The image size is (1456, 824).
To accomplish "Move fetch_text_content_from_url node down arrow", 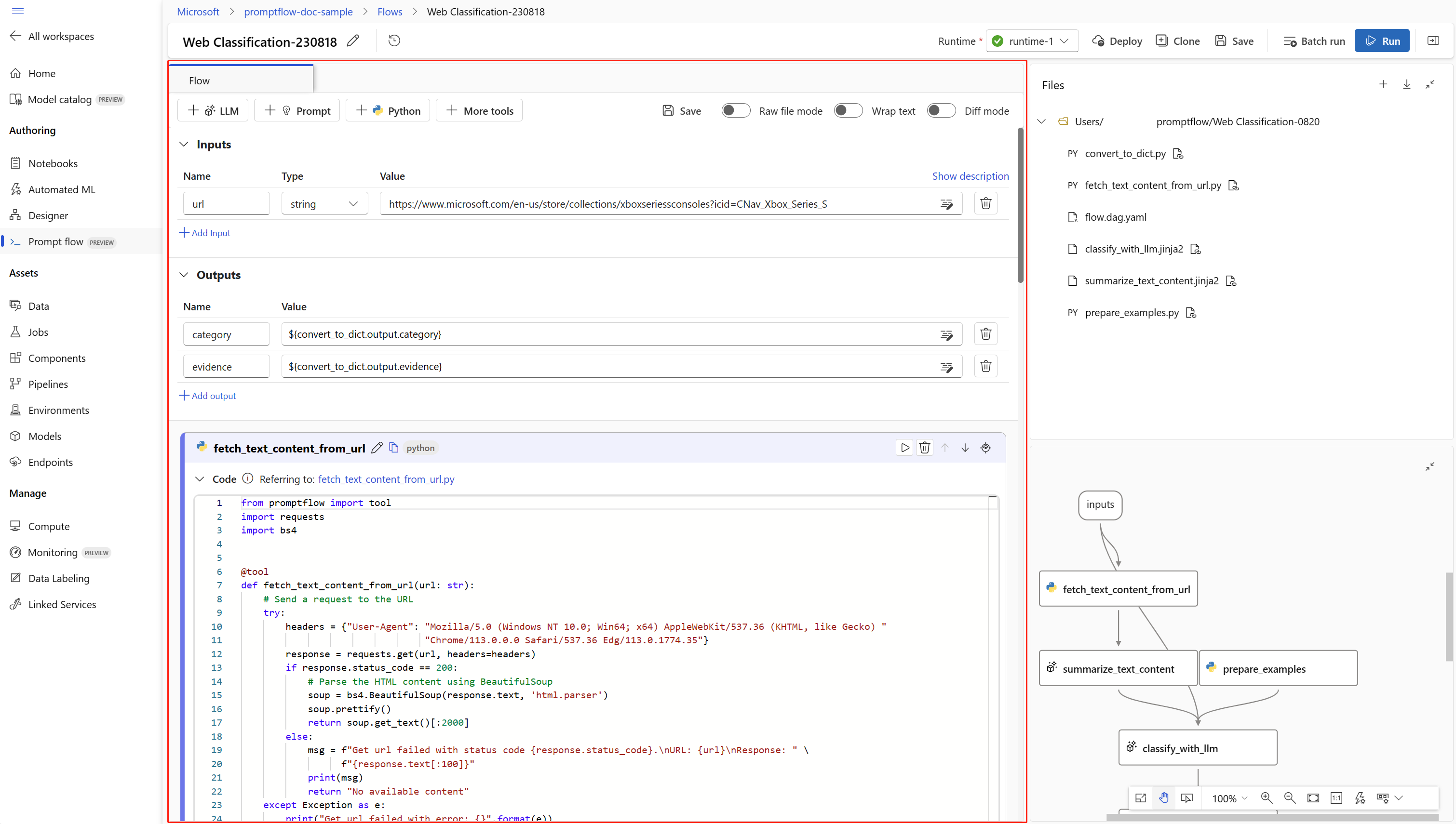I will tap(965, 448).
